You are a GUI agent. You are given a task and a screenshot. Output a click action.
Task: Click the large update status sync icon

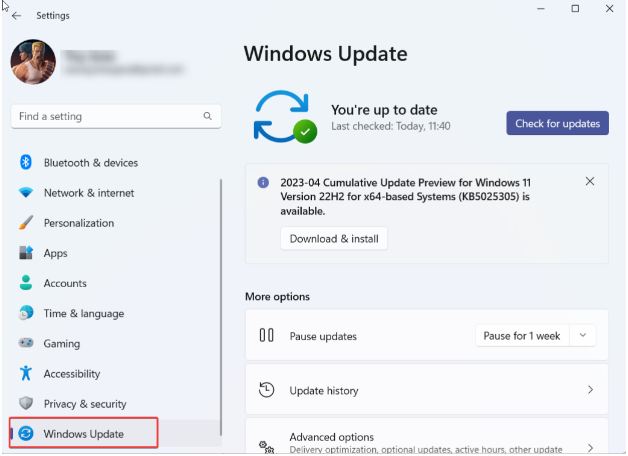pyautogui.click(x=285, y=117)
